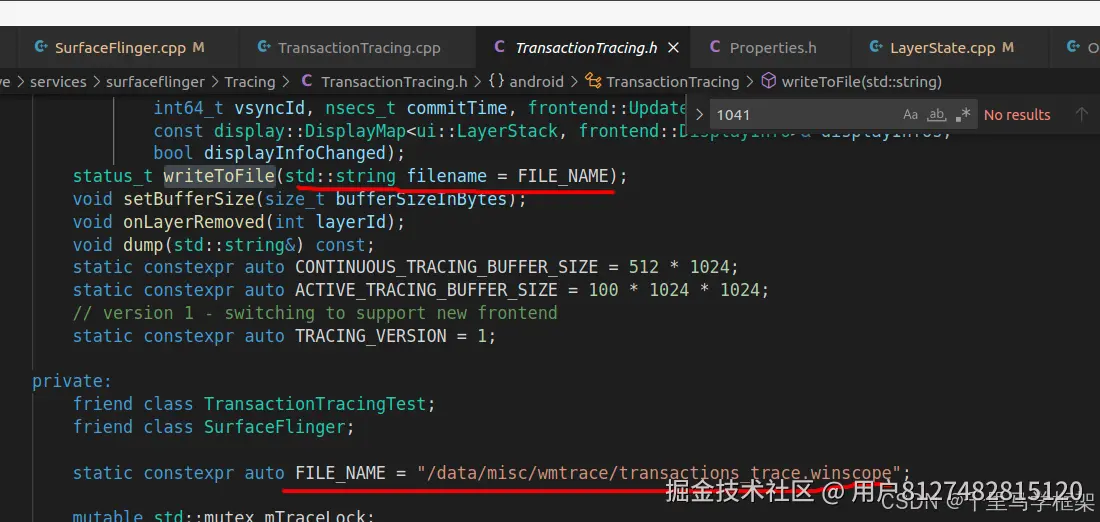Switch to the SurfaceFlinger.cpp tab

[119, 48]
